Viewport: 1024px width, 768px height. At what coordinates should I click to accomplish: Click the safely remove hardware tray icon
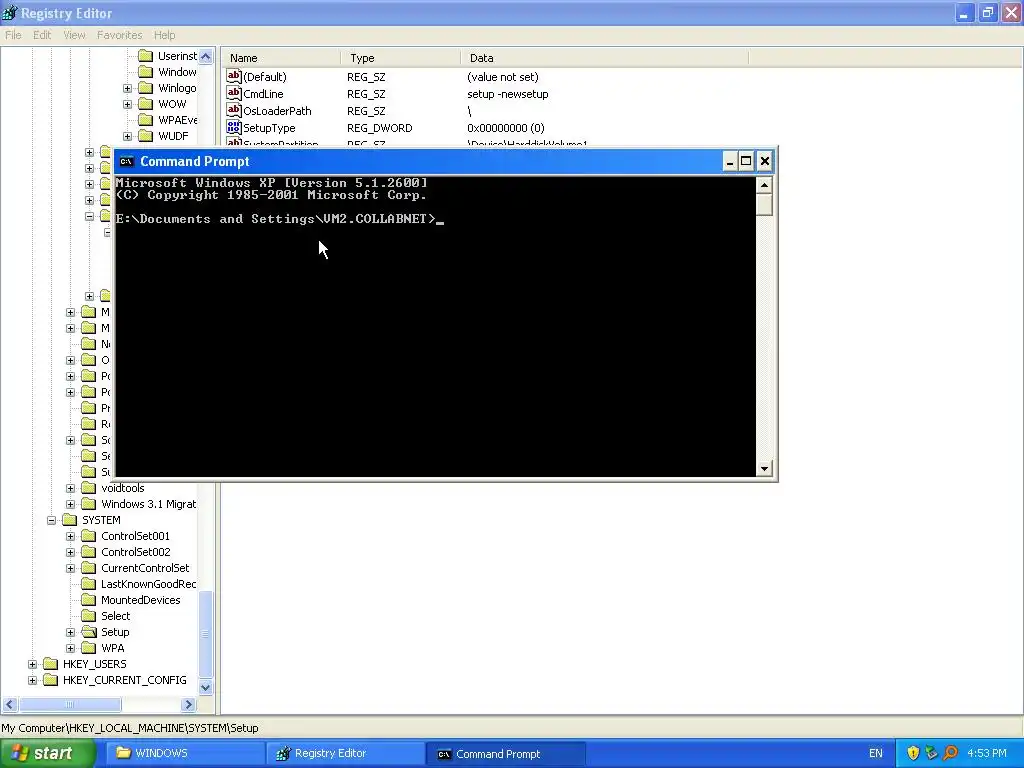point(931,753)
